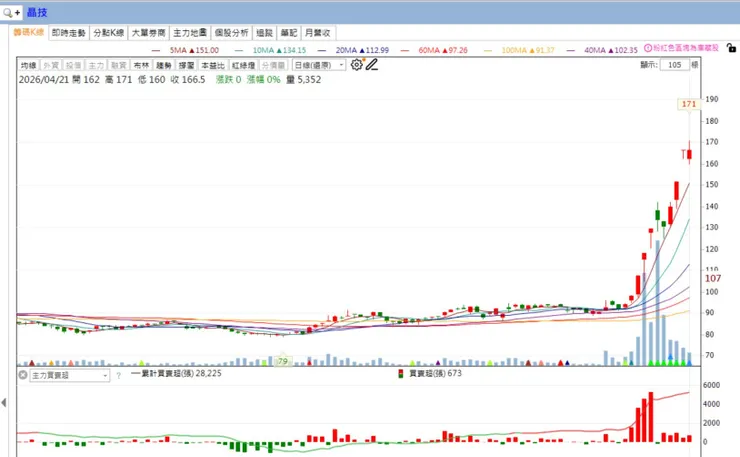Open the 筆記 tab

coord(289,33)
